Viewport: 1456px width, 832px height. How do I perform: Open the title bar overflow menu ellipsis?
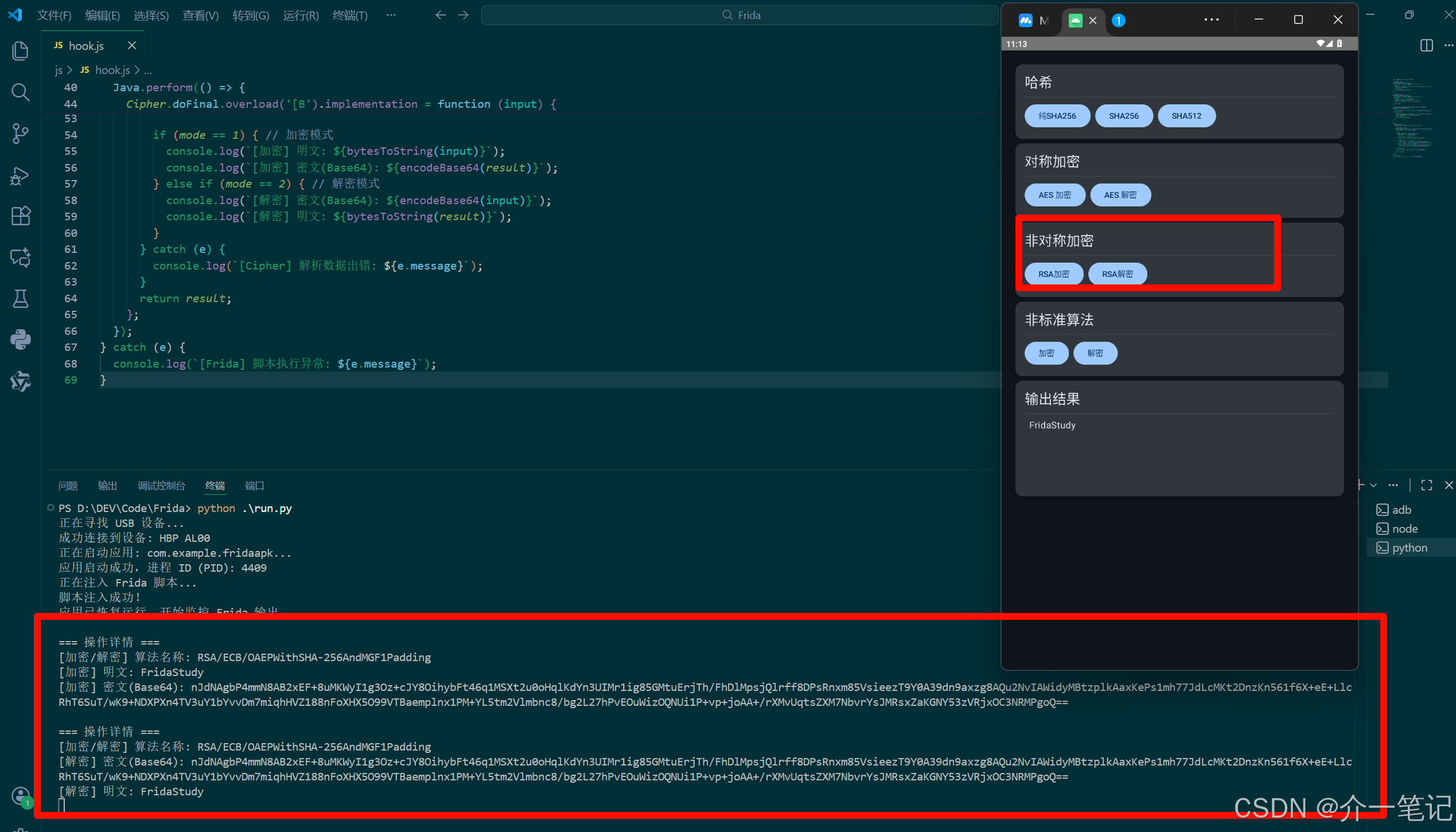[x=391, y=15]
